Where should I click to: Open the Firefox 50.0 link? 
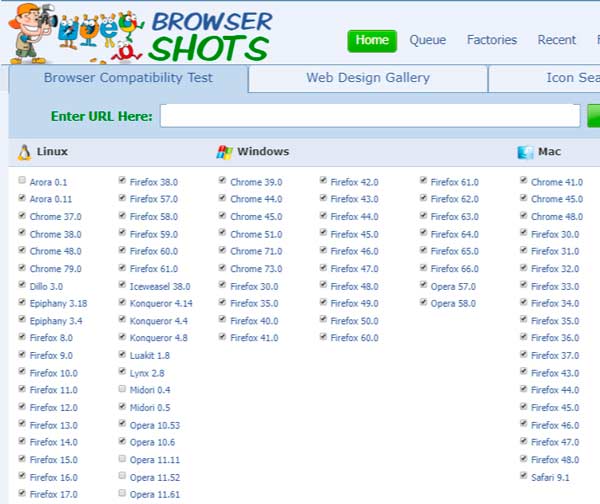point(354,321)
